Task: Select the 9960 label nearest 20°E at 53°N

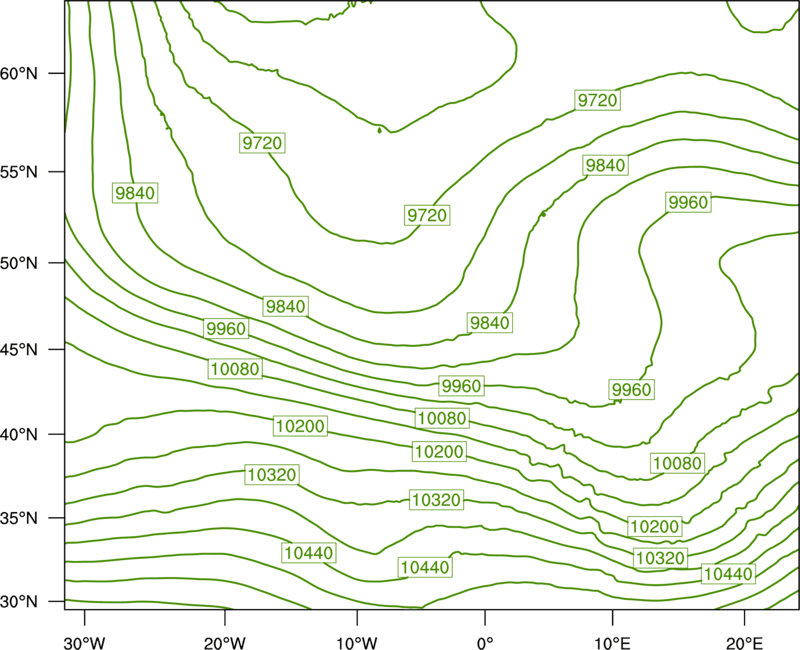Action: (688, 203)
